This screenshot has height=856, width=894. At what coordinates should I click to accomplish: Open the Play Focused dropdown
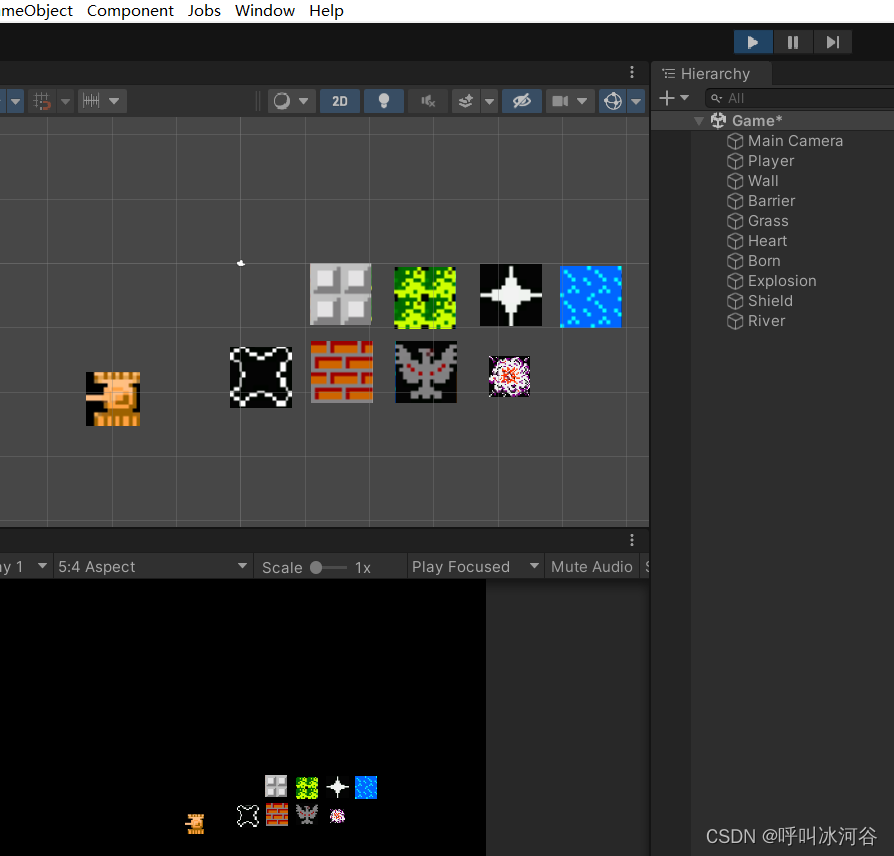click(x=475, y=567)
